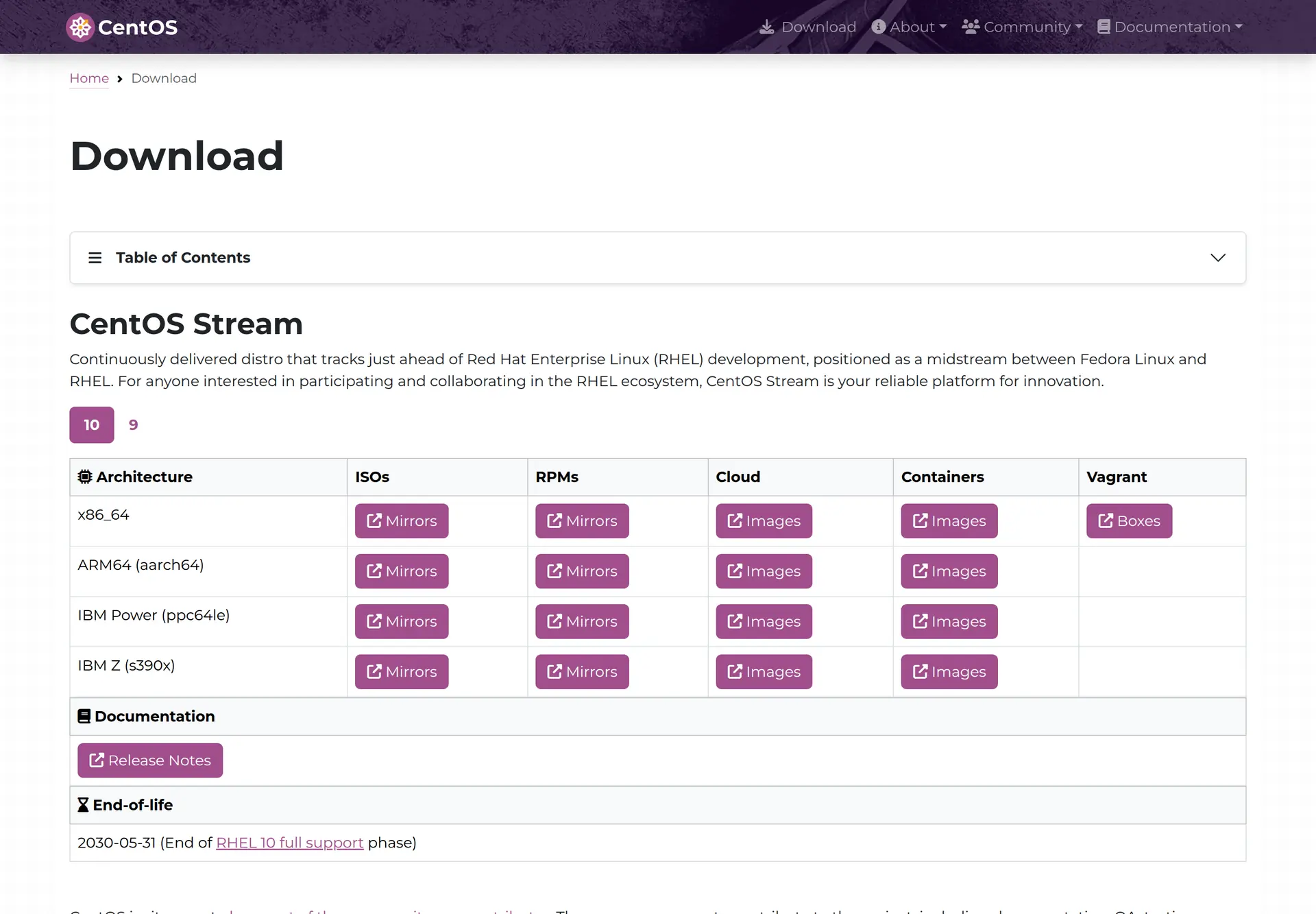Click the Community people icon

click(971, 27)
